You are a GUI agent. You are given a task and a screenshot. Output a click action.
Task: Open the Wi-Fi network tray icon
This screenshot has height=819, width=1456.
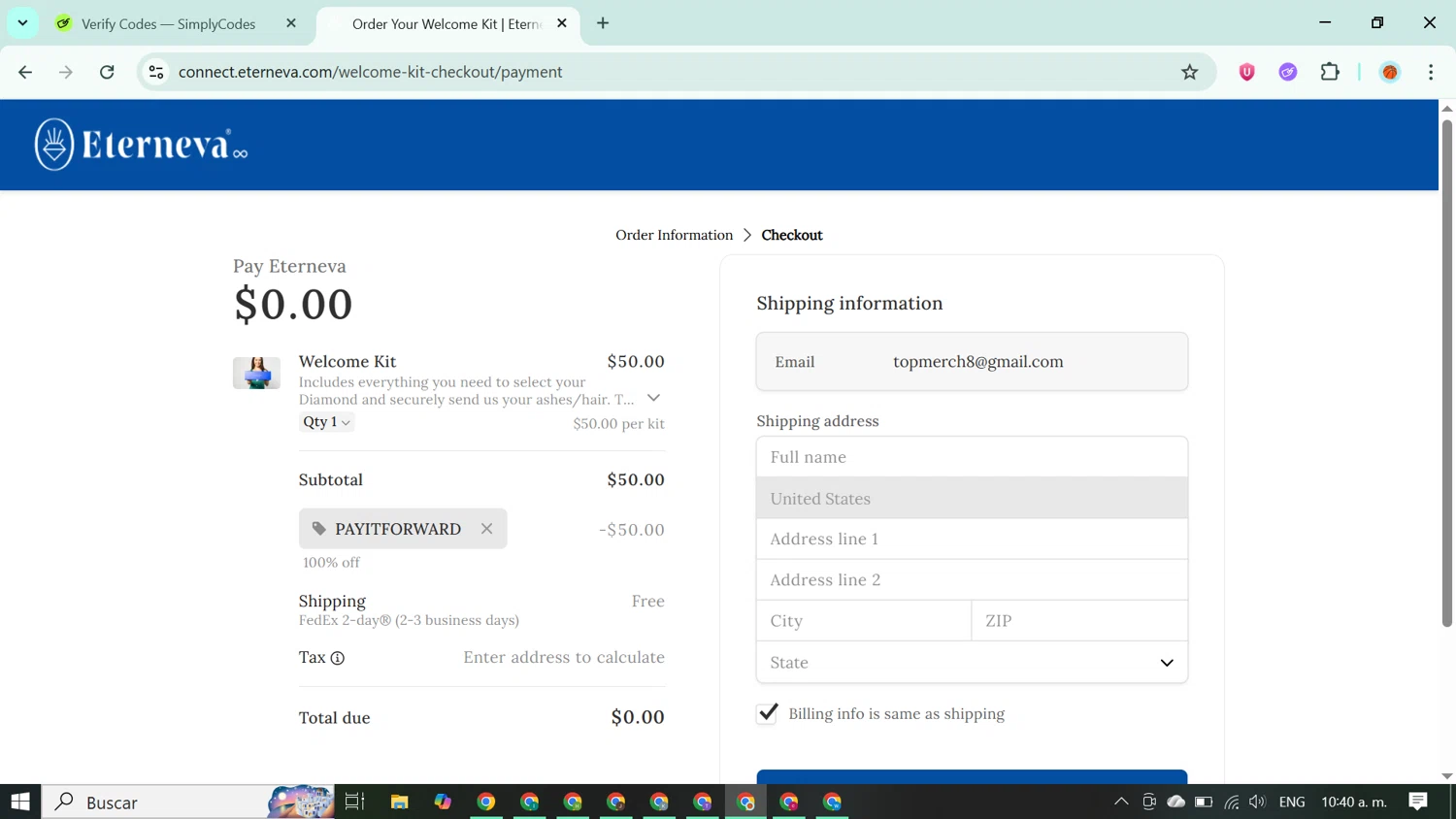1231,802
